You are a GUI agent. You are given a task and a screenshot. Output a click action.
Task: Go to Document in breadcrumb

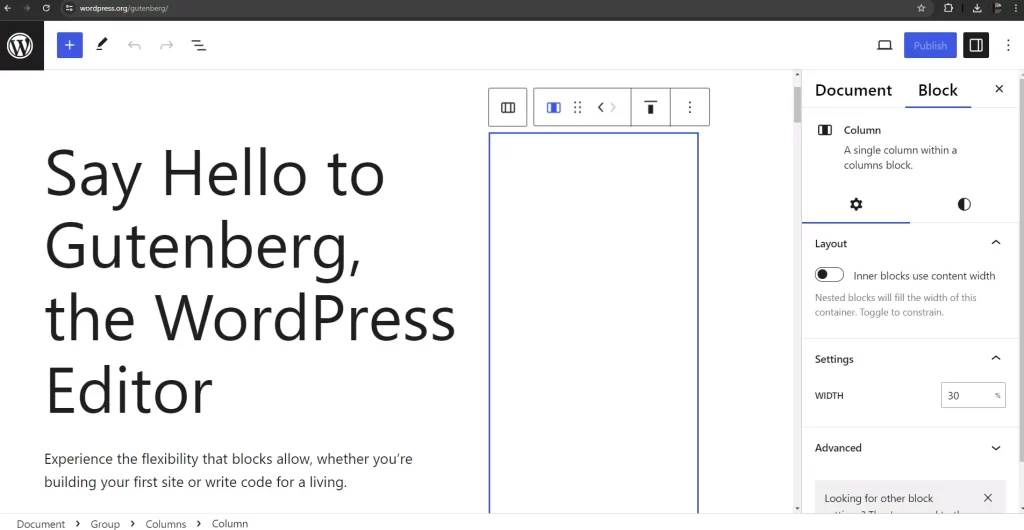click(x=40, y=523)
